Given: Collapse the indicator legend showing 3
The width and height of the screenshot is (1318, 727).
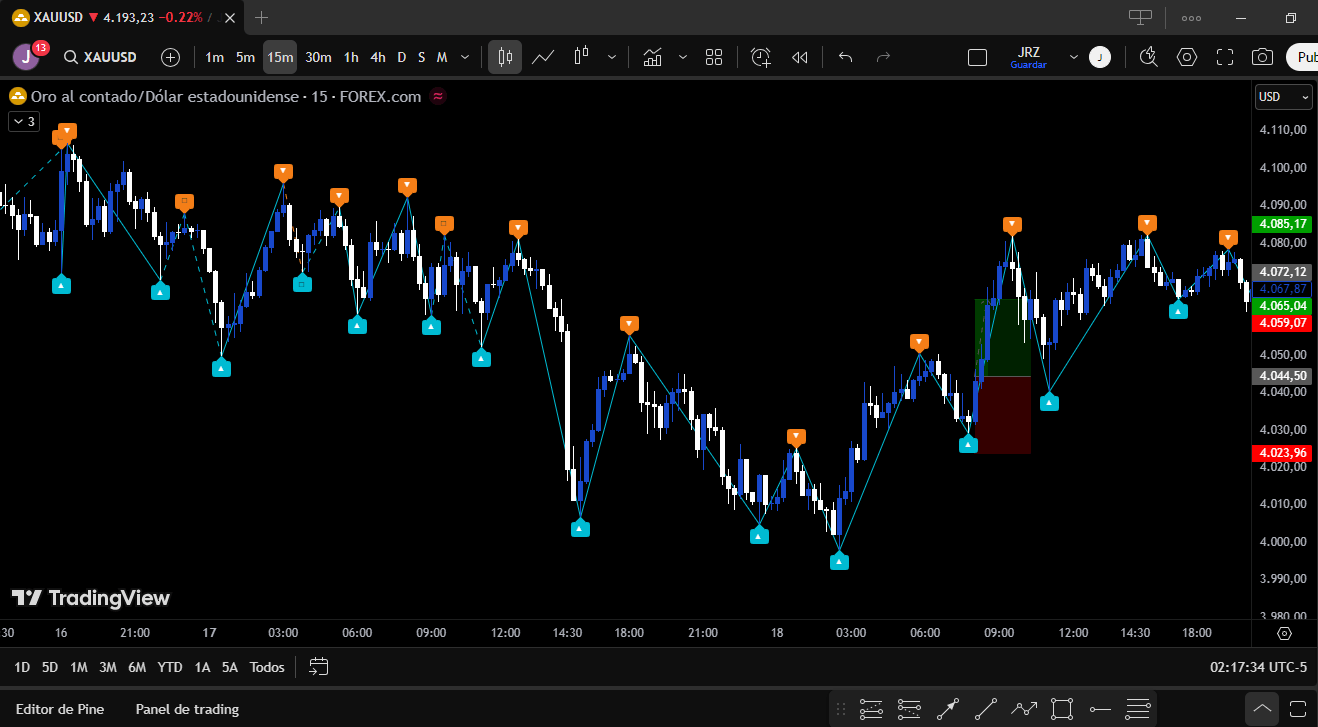Looking at the screenshot, I should point(24,122).
